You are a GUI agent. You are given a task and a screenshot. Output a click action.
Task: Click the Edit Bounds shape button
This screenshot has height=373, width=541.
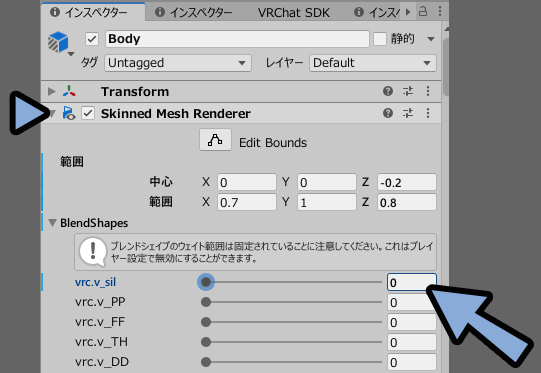(x=215, y=140)
